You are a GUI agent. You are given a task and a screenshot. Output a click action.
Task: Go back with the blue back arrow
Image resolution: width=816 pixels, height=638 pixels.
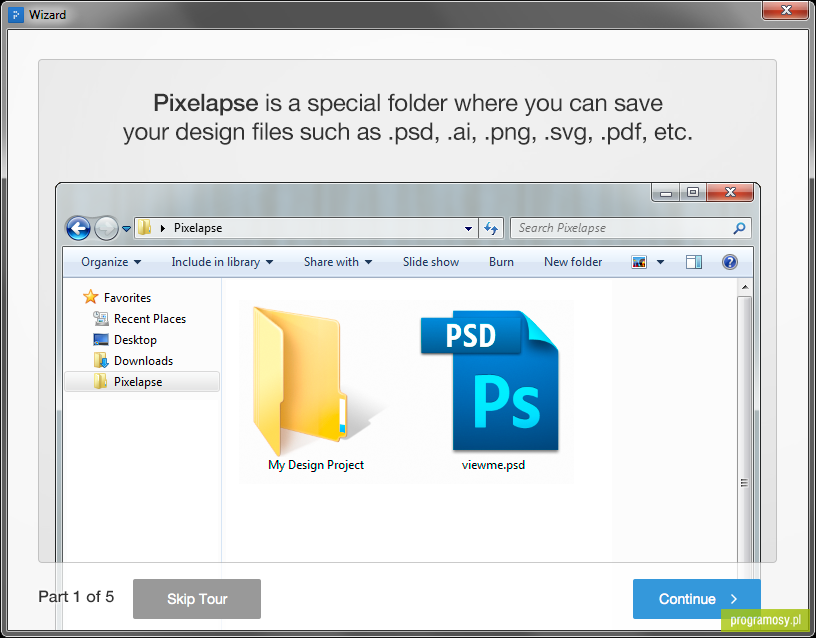[79, 228]
